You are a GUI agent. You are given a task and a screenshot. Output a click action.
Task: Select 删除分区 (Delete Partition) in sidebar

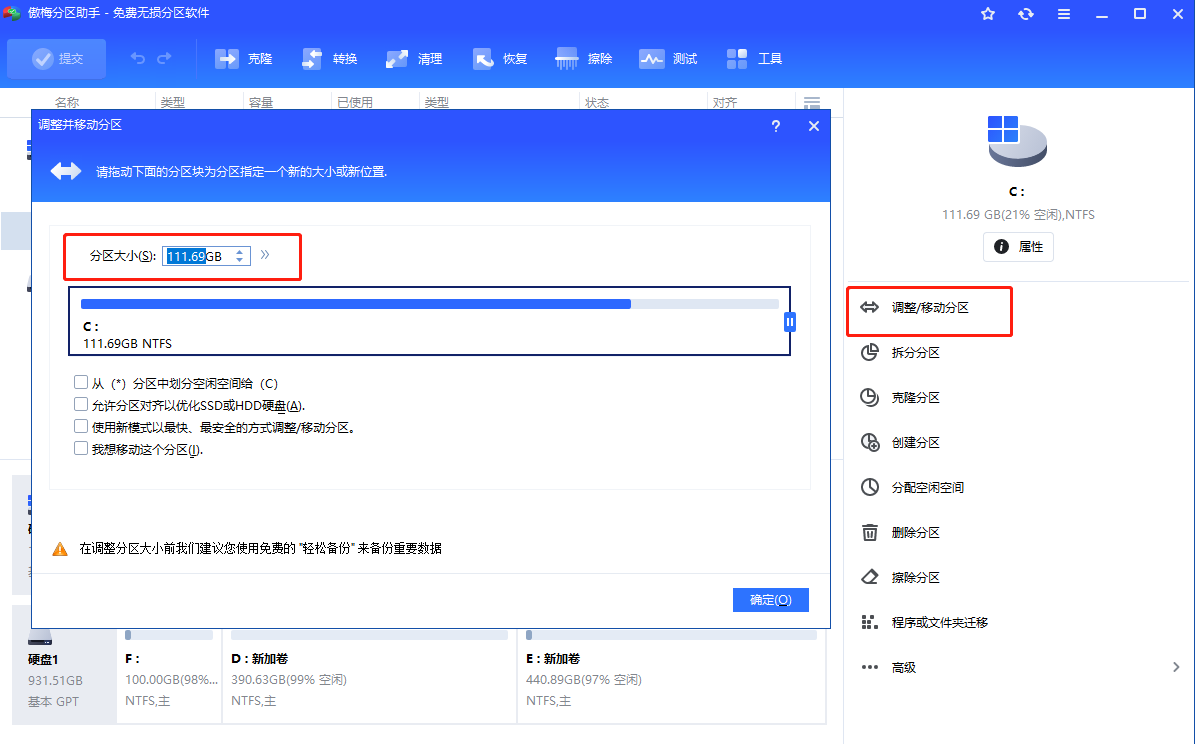[915, 532]
